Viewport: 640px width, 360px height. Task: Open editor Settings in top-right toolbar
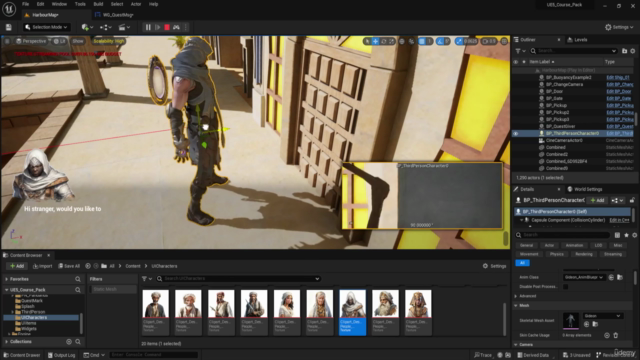[619, 27]
